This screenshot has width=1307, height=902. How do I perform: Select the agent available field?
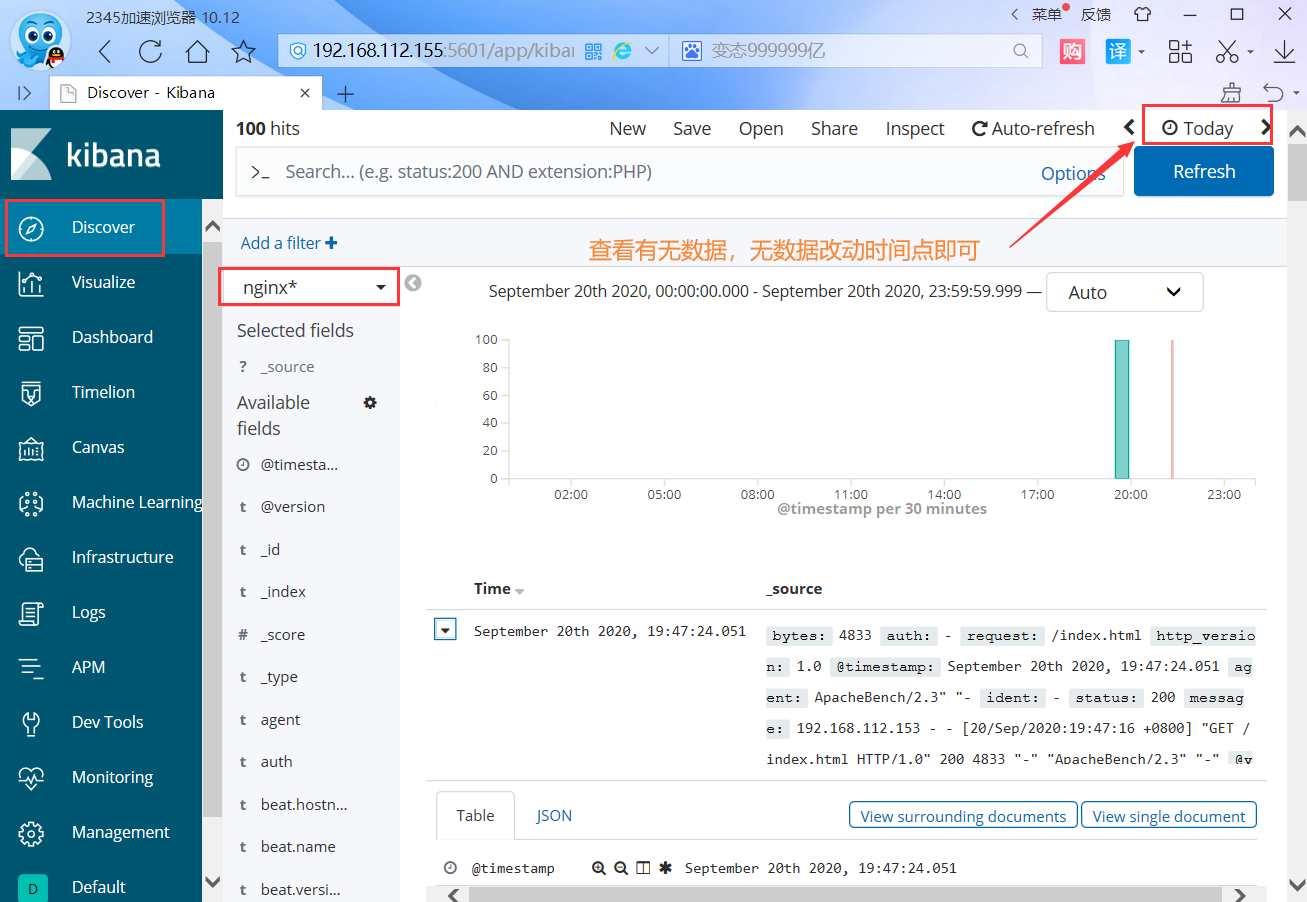[x=280, y=720]
